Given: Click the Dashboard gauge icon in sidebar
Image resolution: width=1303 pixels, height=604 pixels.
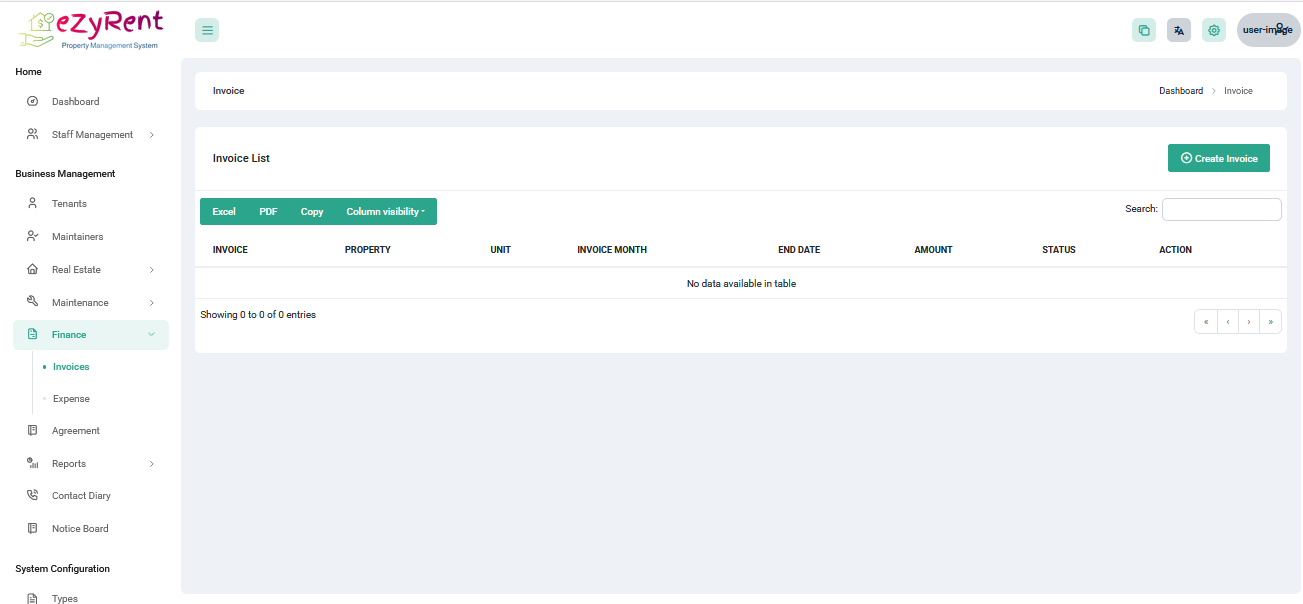Looking at the screenshot, I should [x=32, y=102].
